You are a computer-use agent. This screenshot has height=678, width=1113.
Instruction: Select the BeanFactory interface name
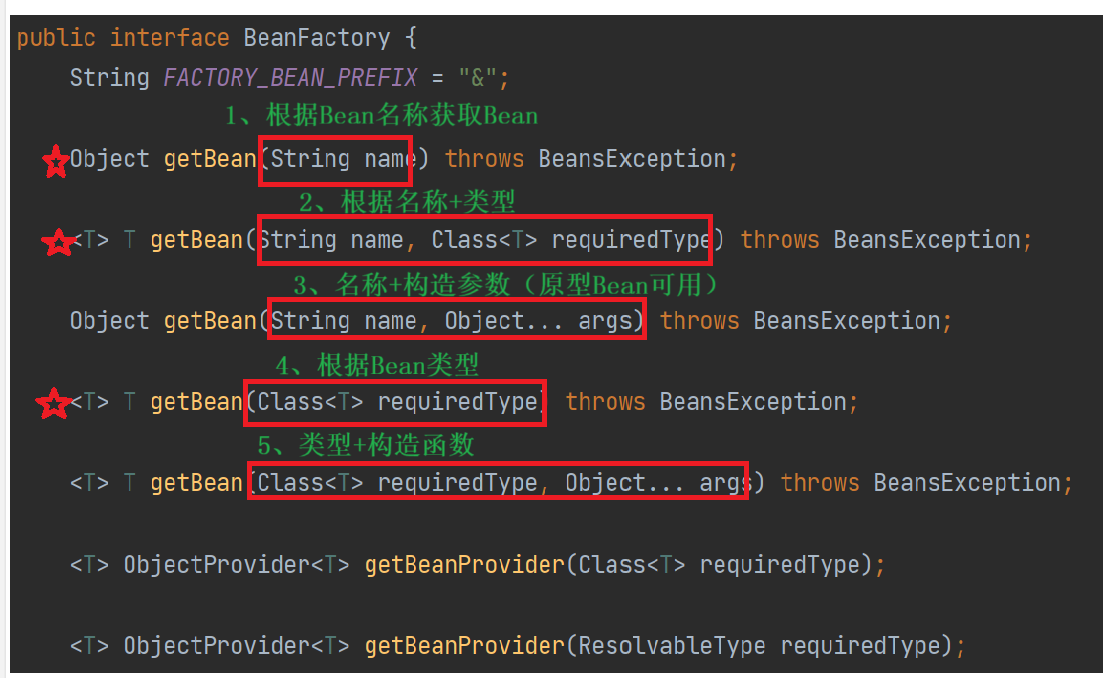point(317,38)
